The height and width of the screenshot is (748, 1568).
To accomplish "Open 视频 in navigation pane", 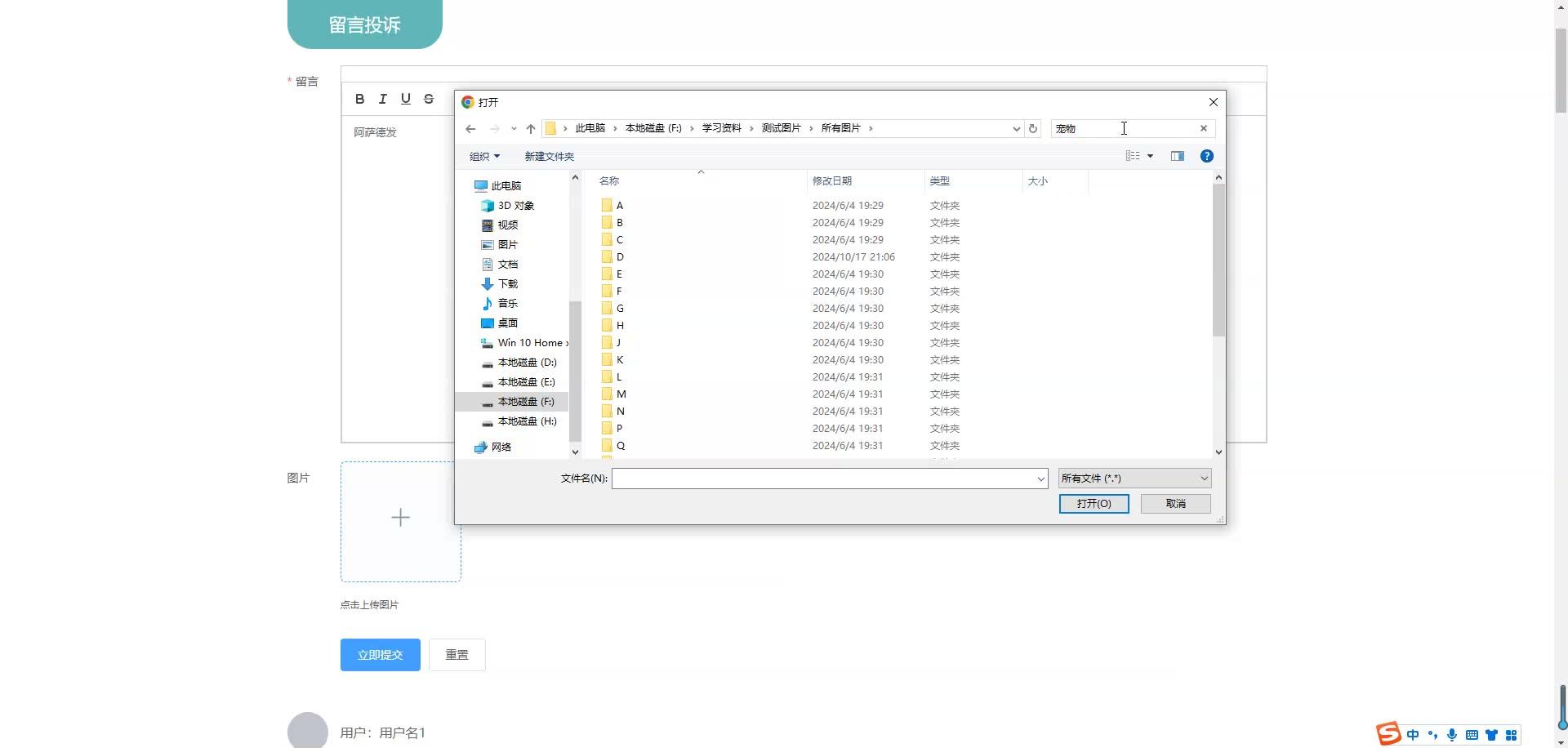I will tap(507, 225).
